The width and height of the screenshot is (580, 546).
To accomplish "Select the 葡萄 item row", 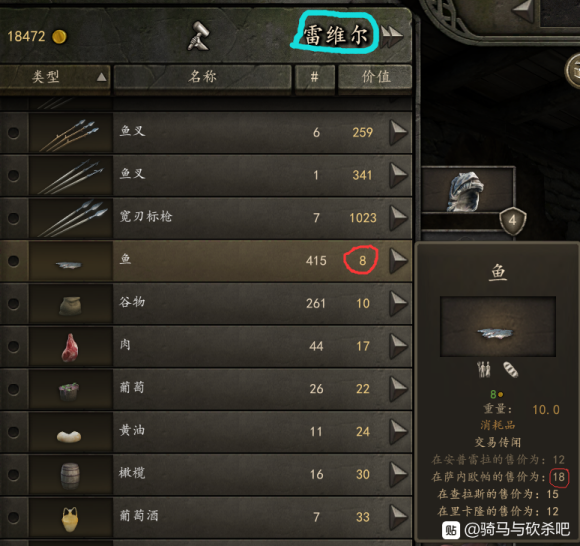I will pyautogui.click(x=206, y=389).
